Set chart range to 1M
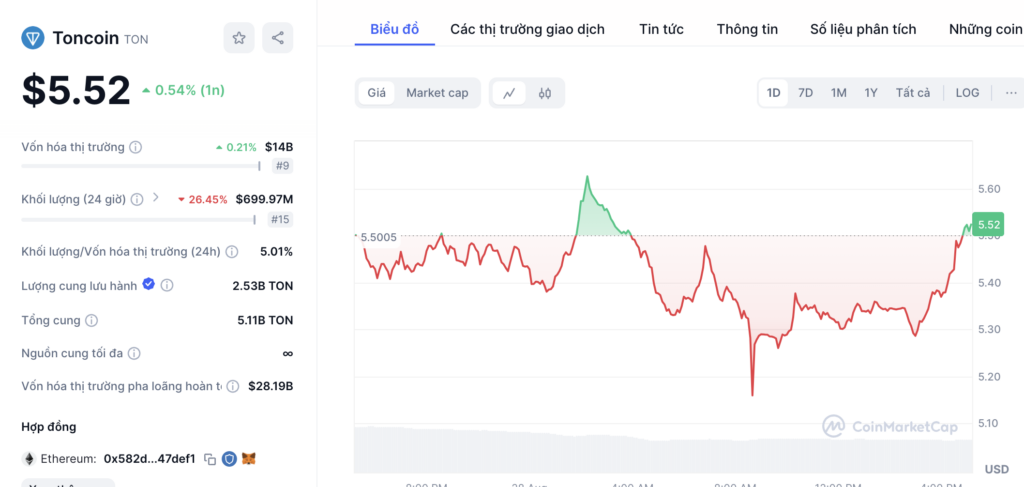This screenshot has height=487, width=1024. 839,93
